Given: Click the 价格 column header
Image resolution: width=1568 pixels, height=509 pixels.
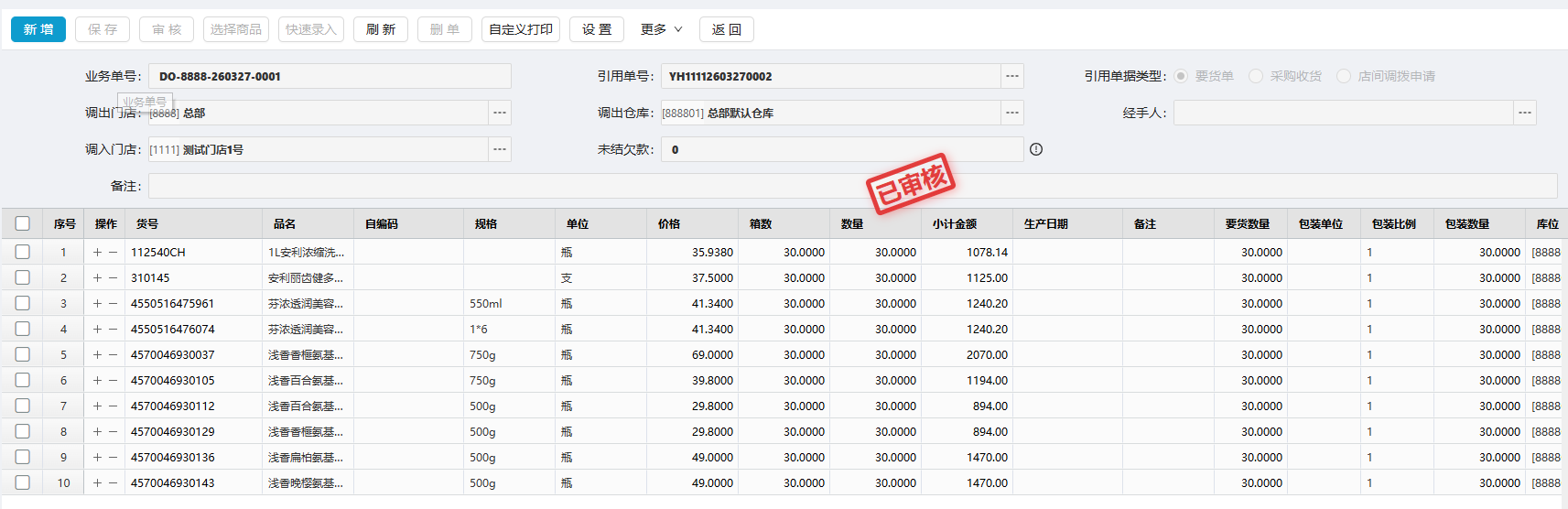Looking at the screenshot, I should click(669, 223).
